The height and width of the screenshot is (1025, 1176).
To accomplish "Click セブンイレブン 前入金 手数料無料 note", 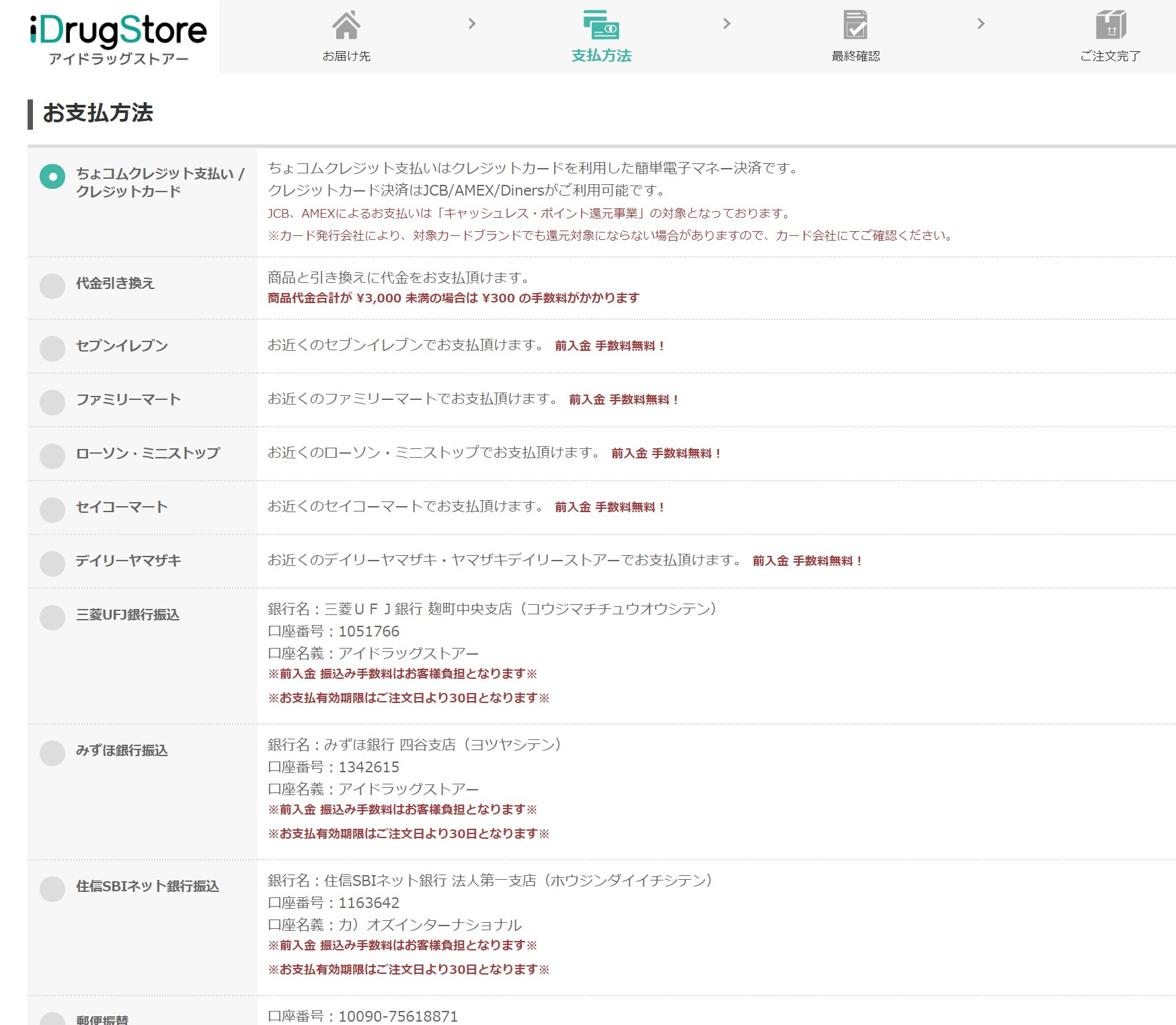I will (610, 346).
